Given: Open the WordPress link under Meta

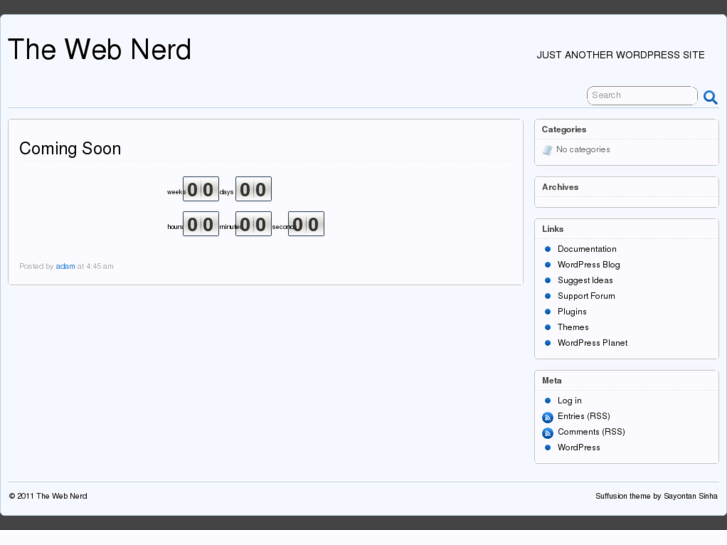Looking at the screenshot, I should coord(579,448).
